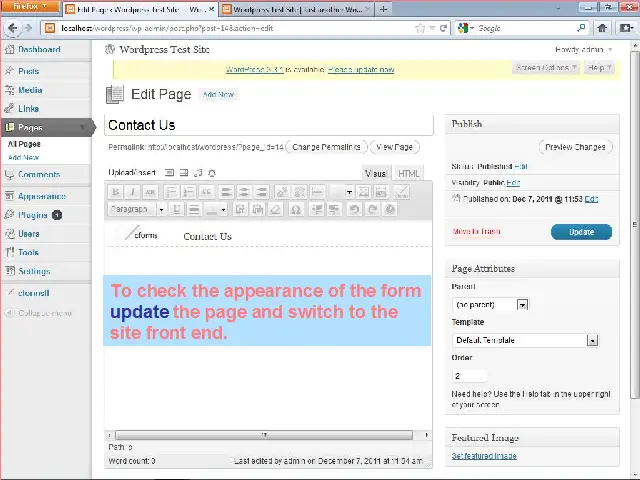Open Plugins in the admin sidebar
The height and width of the screenshot is (480, 640).
33,215
